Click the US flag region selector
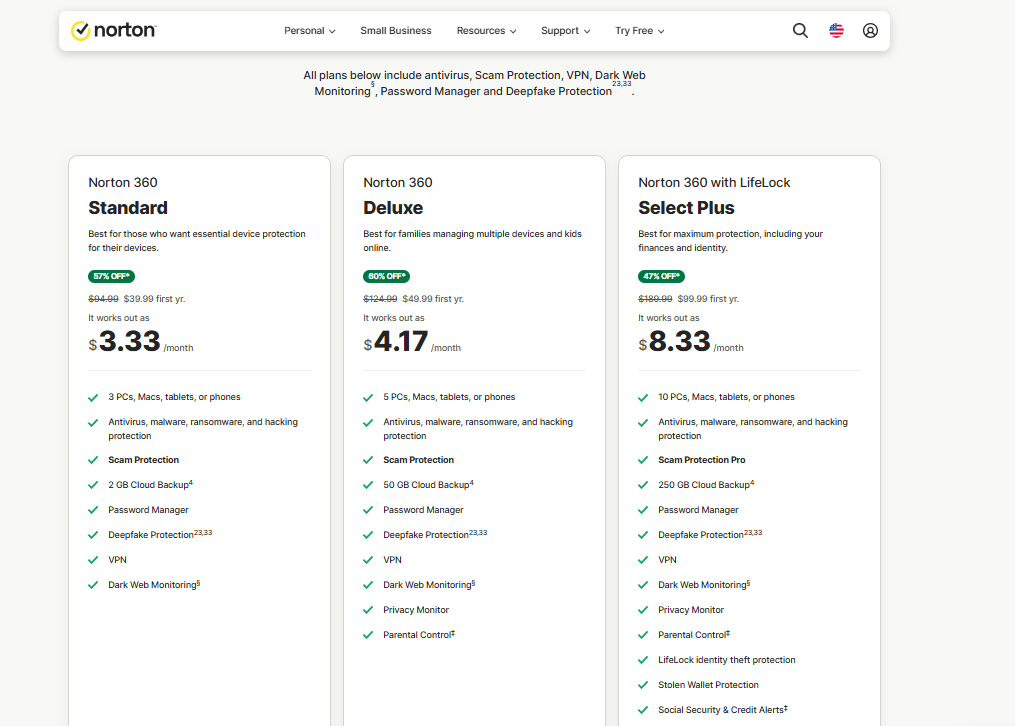Screen dimensions: 1015x726 pyautogui.click(x=836, y=30)
